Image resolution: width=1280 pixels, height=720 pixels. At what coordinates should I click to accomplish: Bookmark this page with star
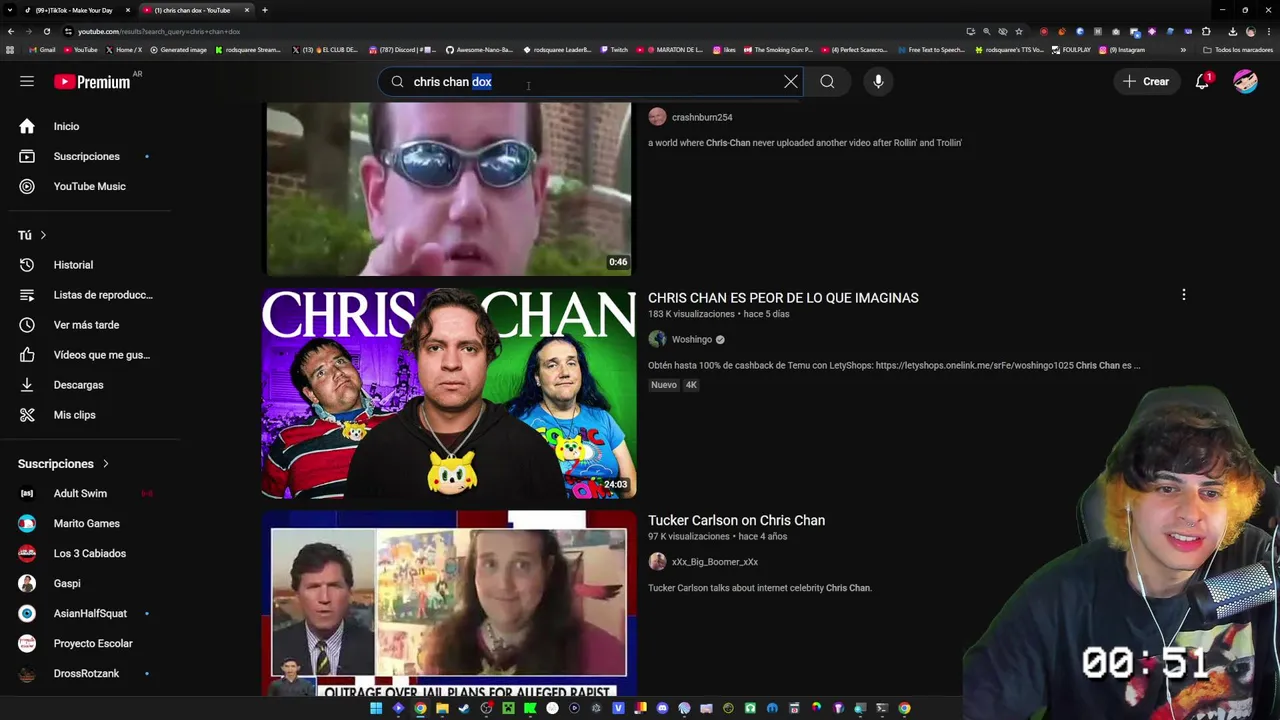pyautogui.click(x=1019, y=31)
